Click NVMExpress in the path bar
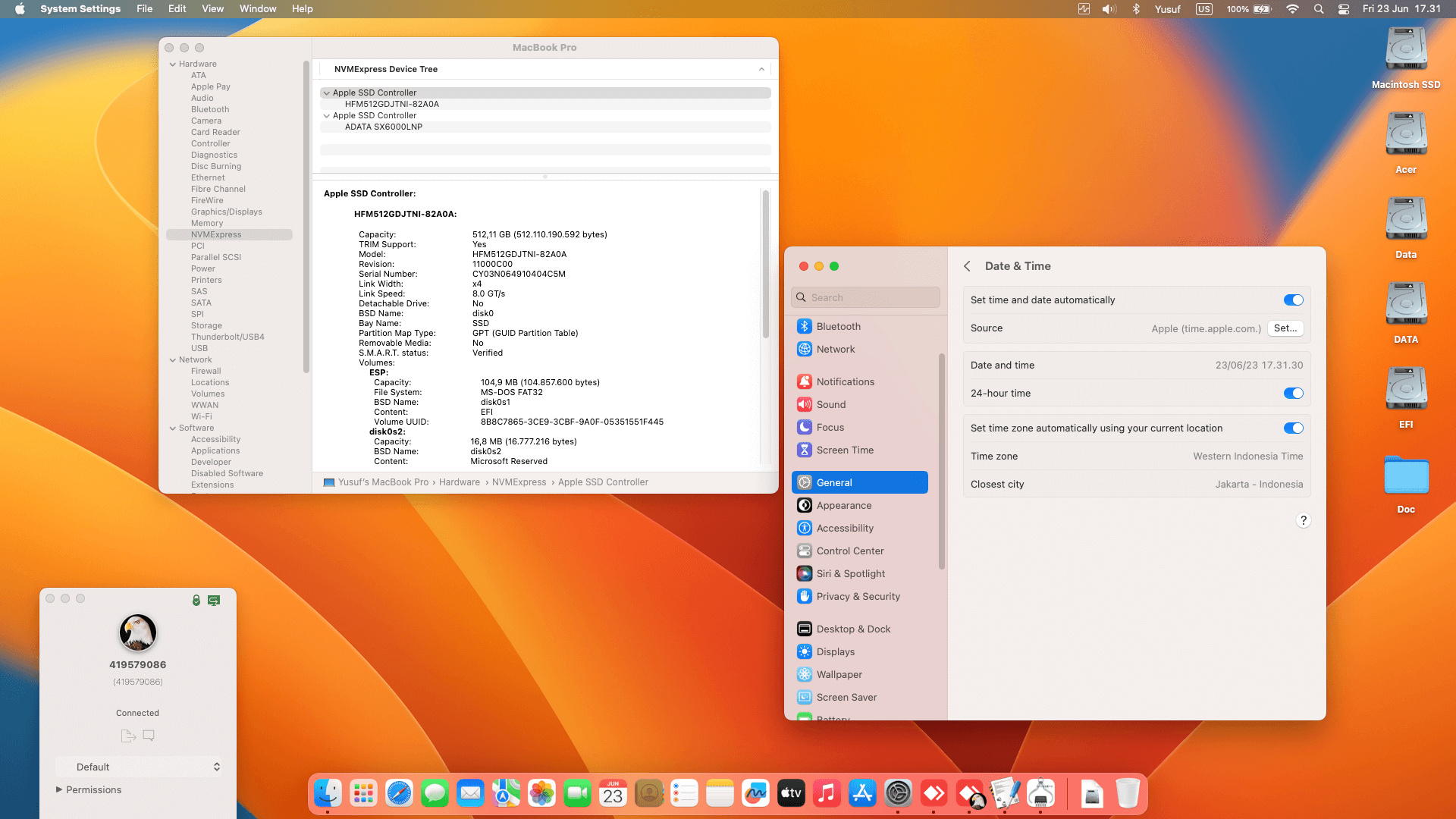Image resolution: width=1456 pixels, height=819 pixels. click(519, 482)
